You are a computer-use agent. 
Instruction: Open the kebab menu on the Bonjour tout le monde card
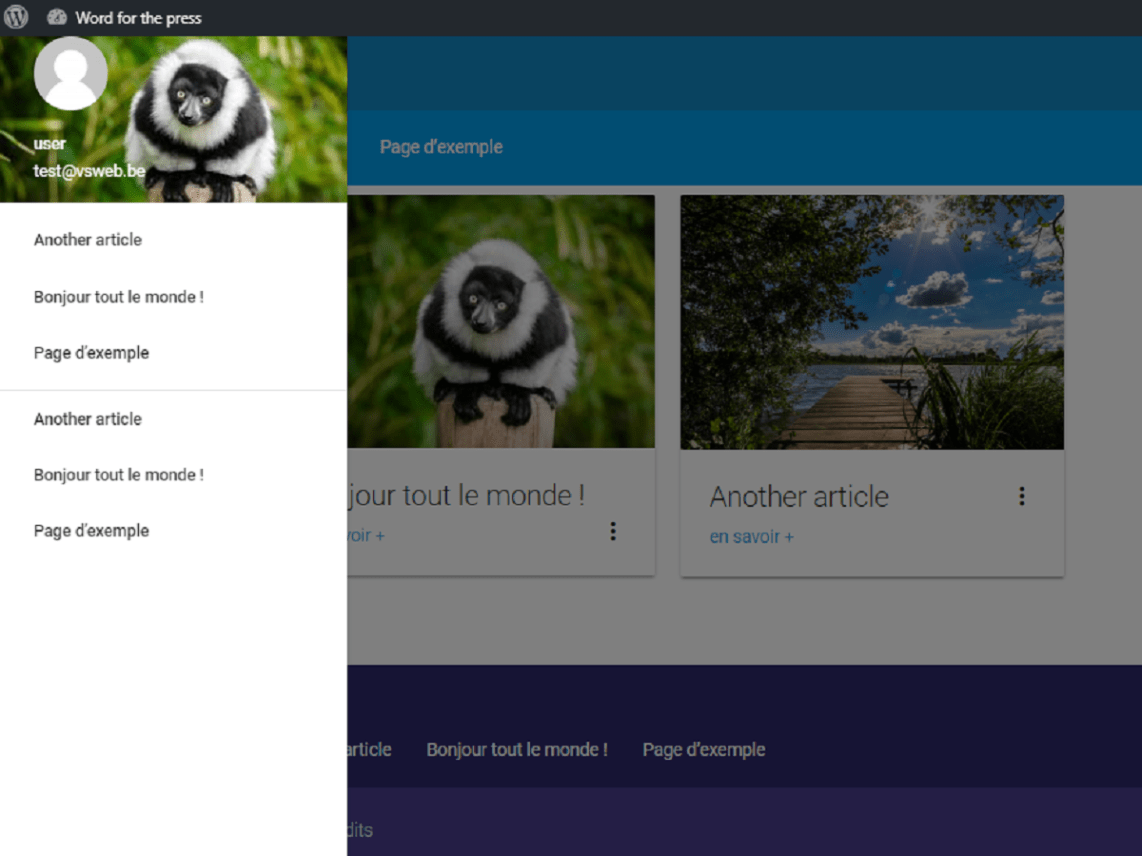click(x=613, y=531)
